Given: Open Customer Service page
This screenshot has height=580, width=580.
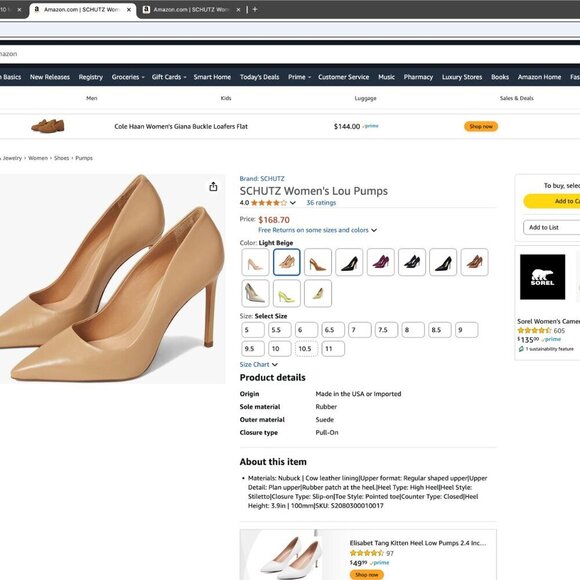Looking at the screenshot, I should coord(343,77).
